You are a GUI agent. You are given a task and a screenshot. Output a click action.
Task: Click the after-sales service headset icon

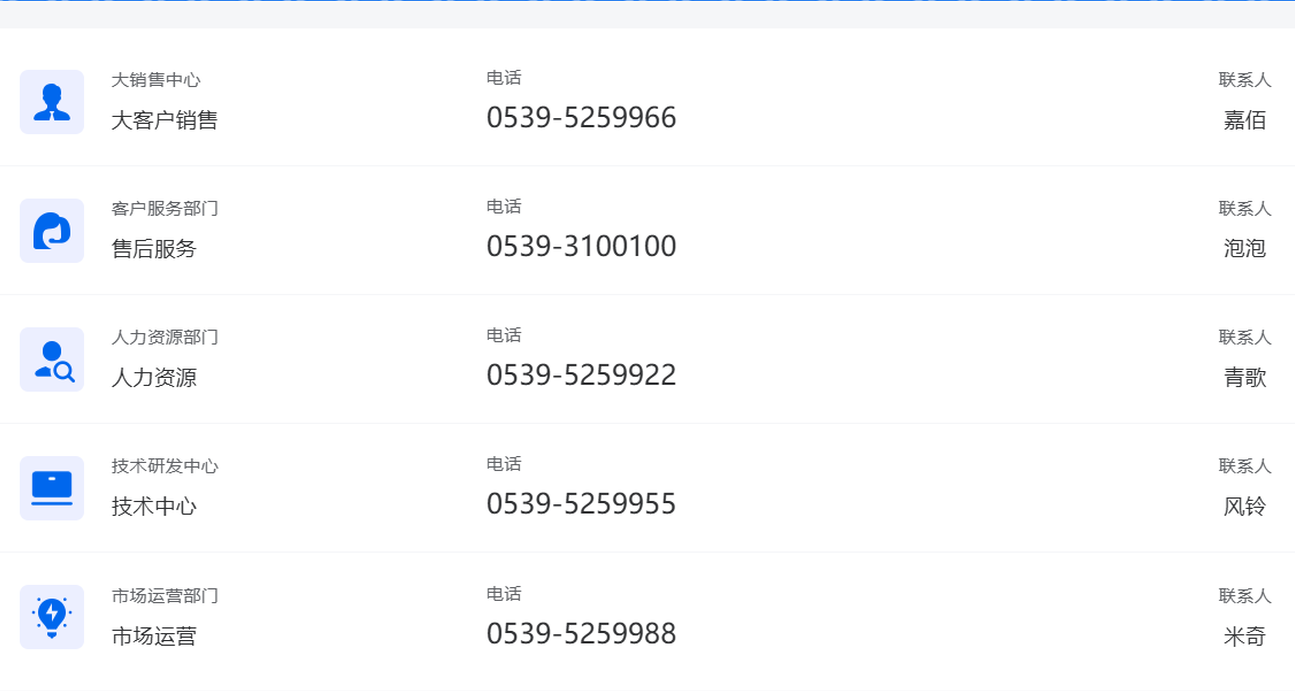click(x=52, y=231)
